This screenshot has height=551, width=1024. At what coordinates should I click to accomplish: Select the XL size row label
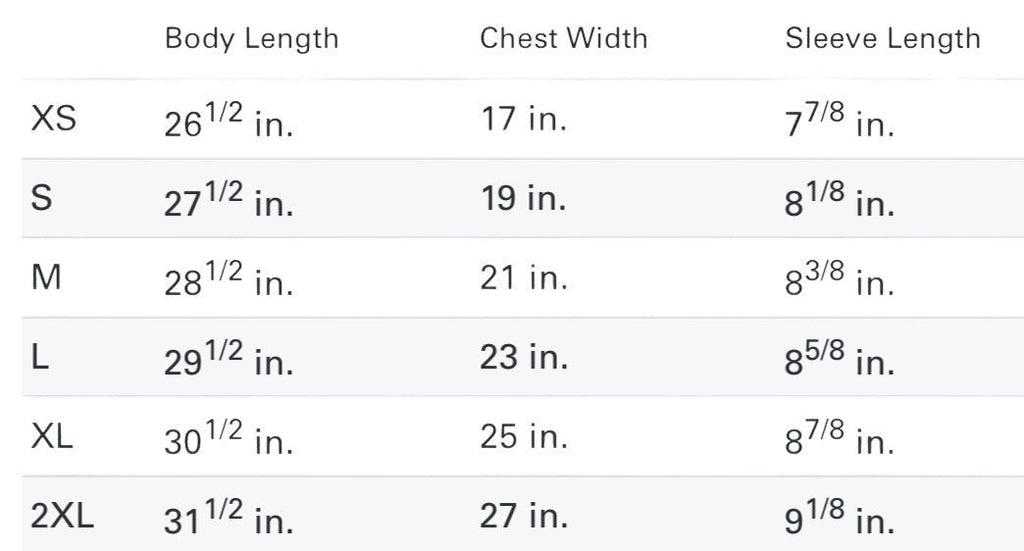pyautogui.click(x=53, y=437)
